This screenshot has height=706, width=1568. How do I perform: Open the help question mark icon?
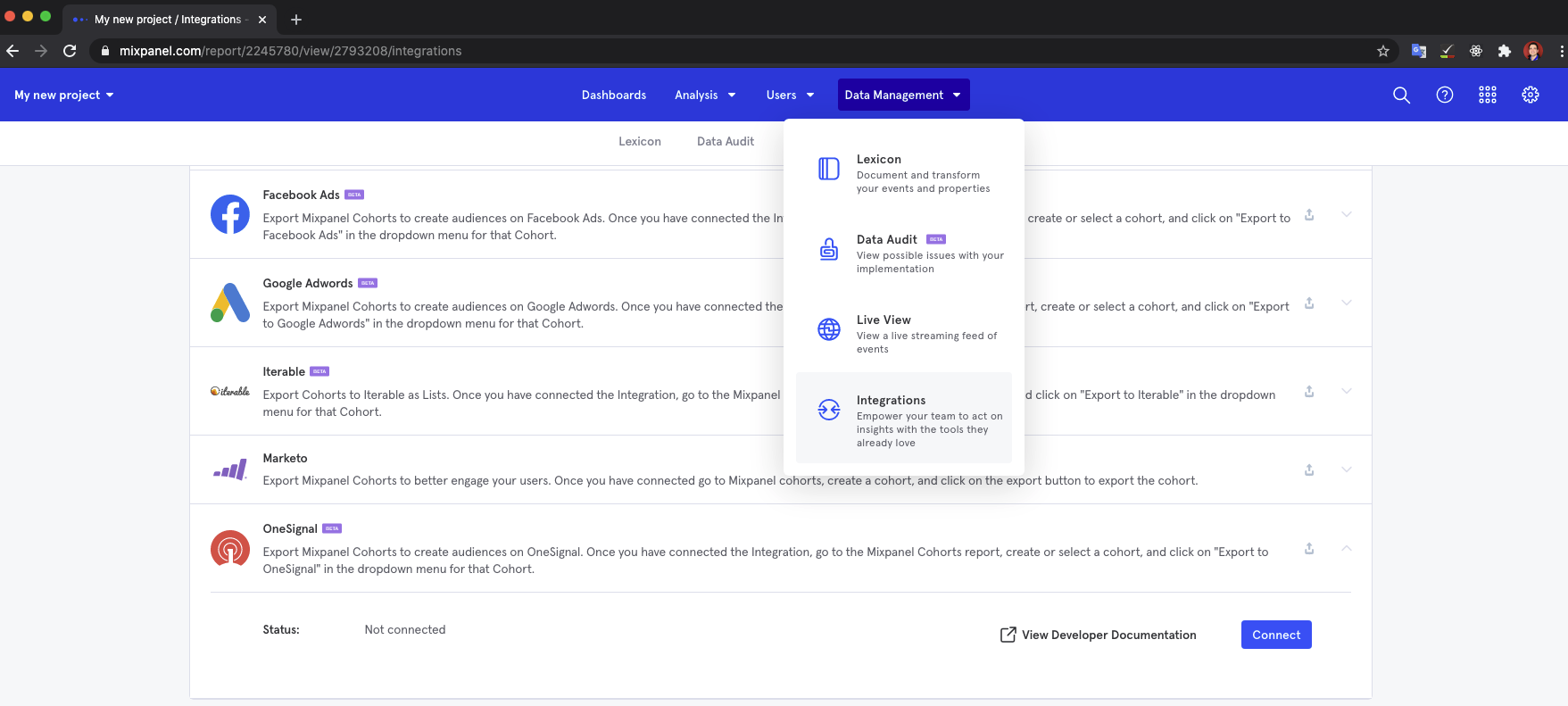coord(1444,95)
